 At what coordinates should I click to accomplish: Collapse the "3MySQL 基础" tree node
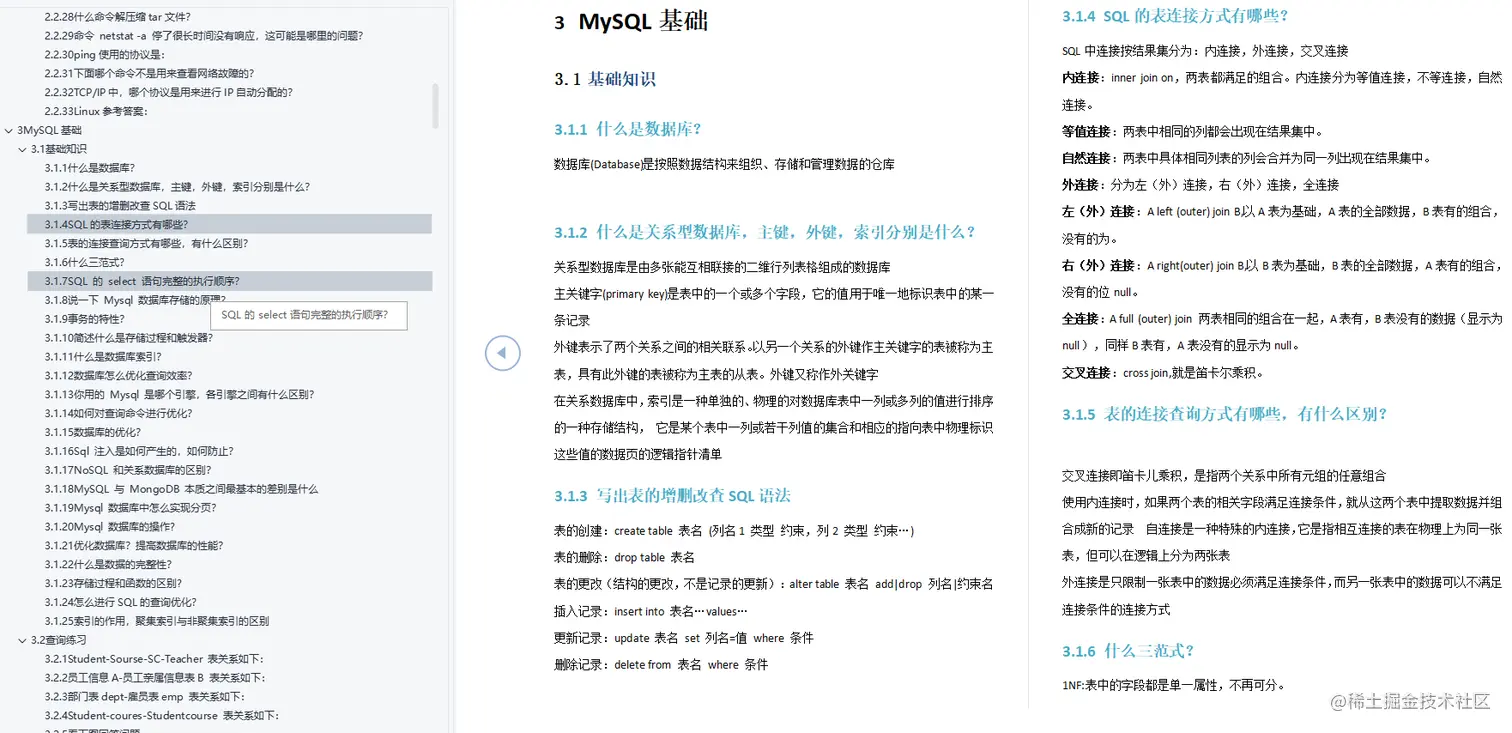[x=10, y=129]
